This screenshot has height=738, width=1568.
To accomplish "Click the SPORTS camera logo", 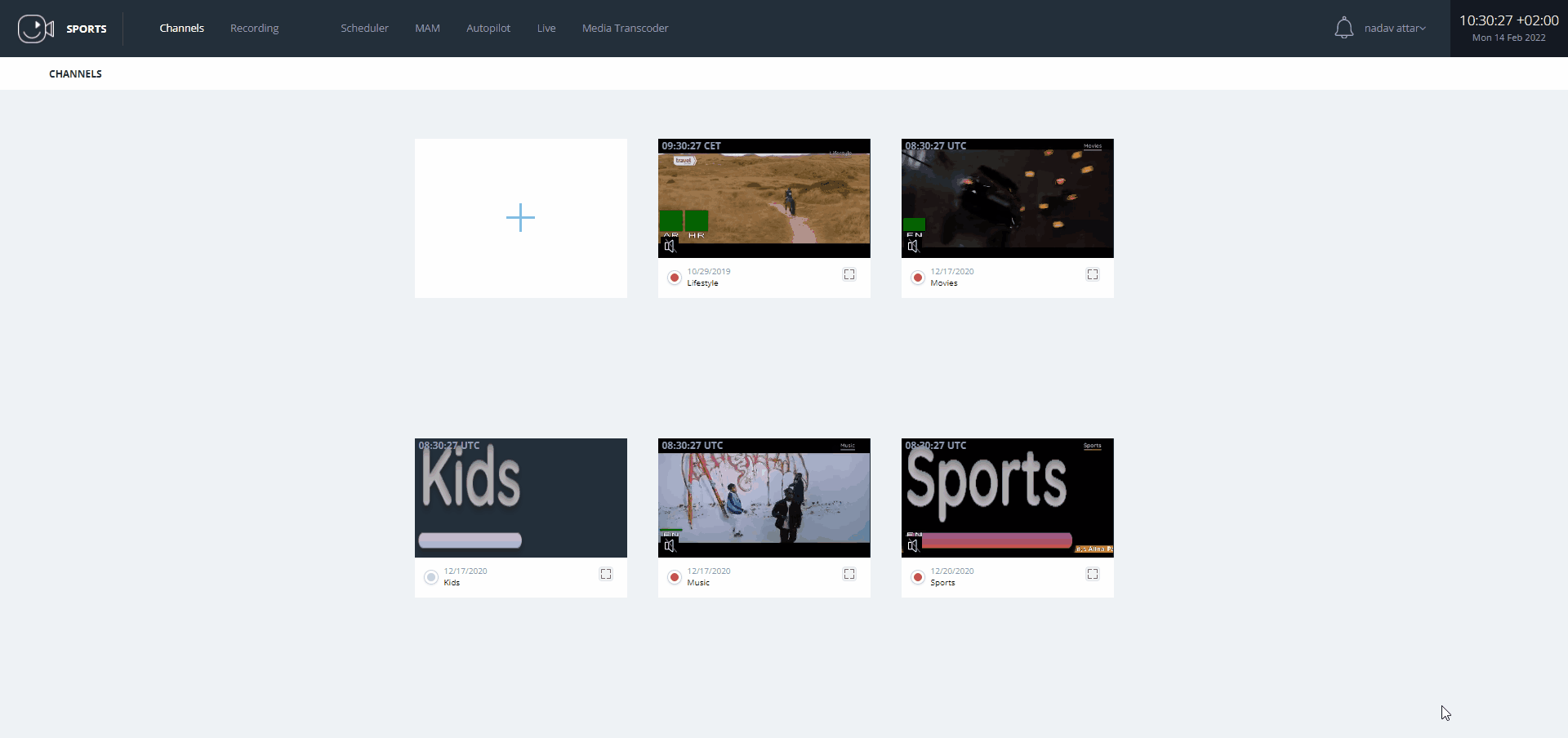I will pos(33,28).
